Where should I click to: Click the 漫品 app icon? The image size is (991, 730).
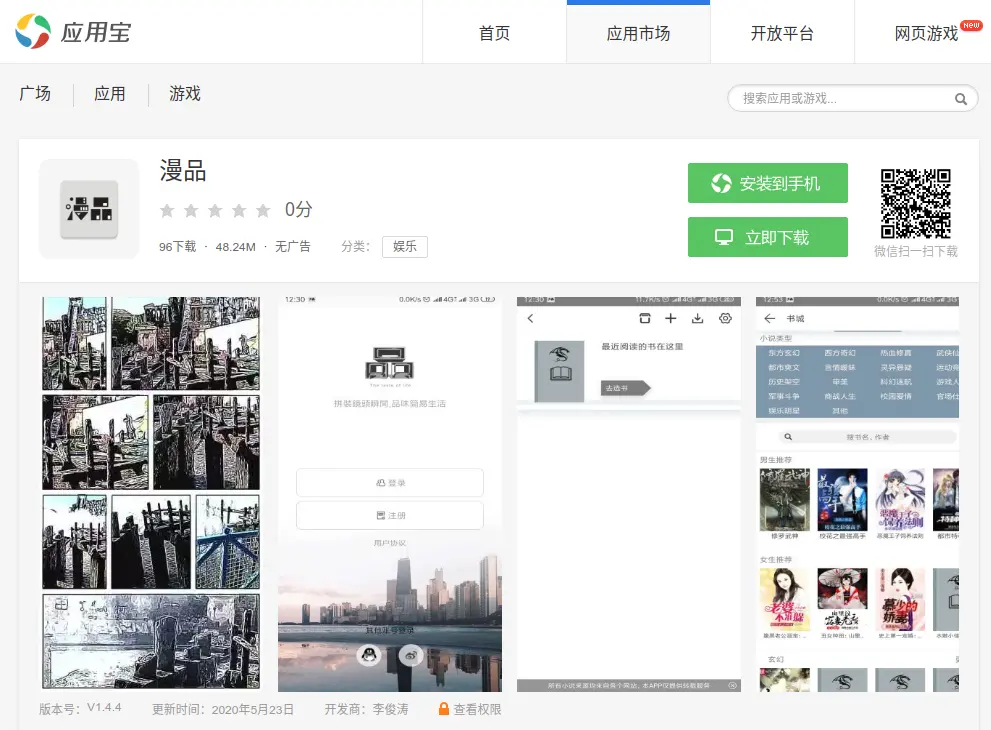pyautogui.click(x=89, y=209)
